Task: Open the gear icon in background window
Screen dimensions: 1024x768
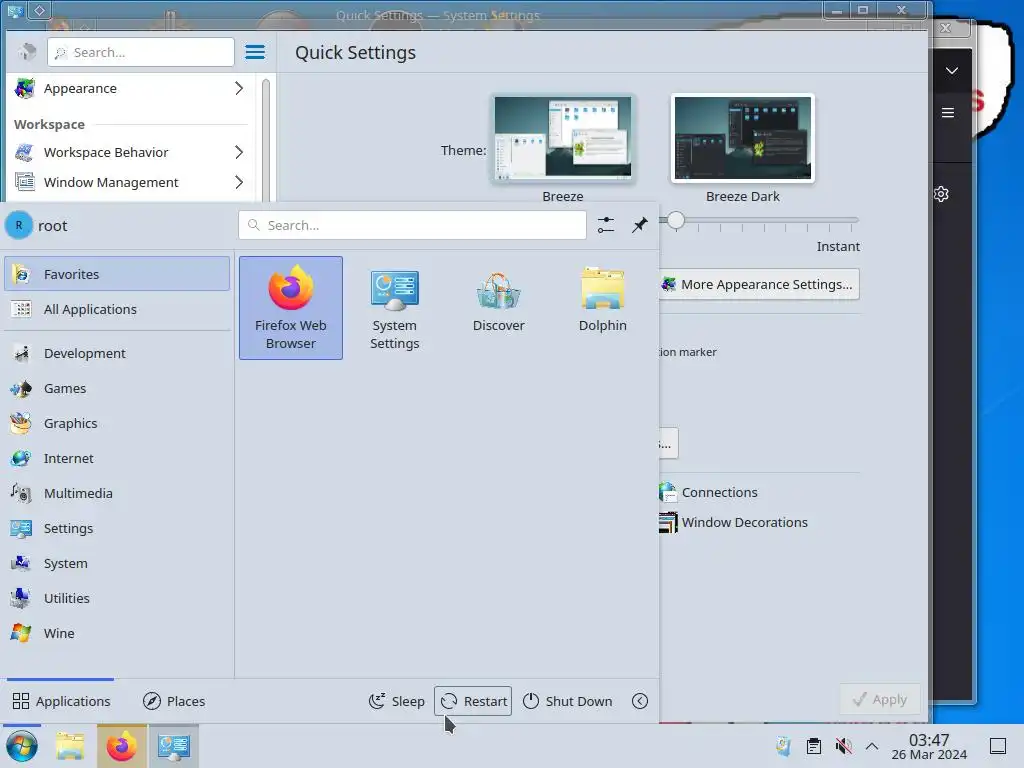Action: point(941,194)
